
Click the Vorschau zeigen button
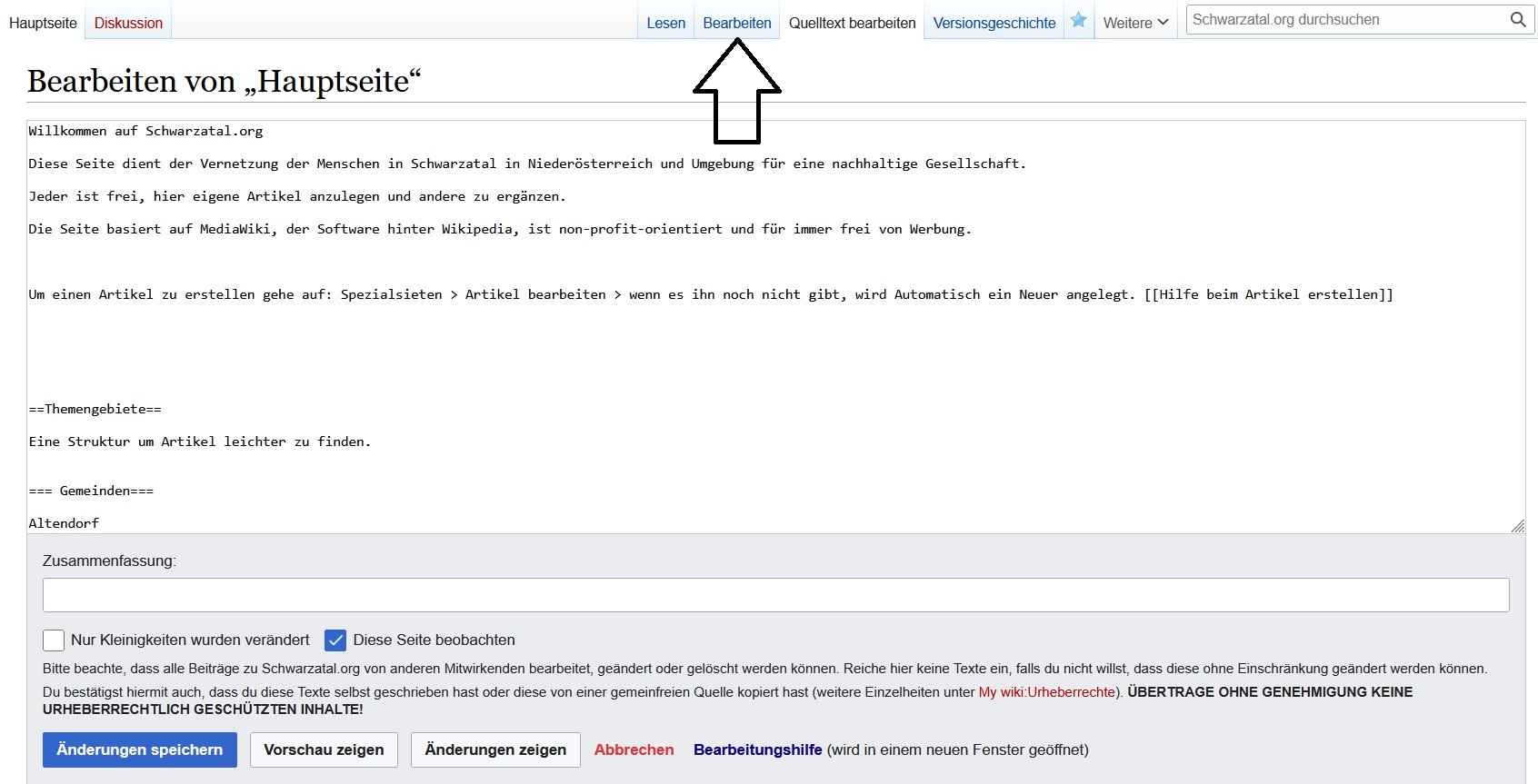(x=324, y=749)
